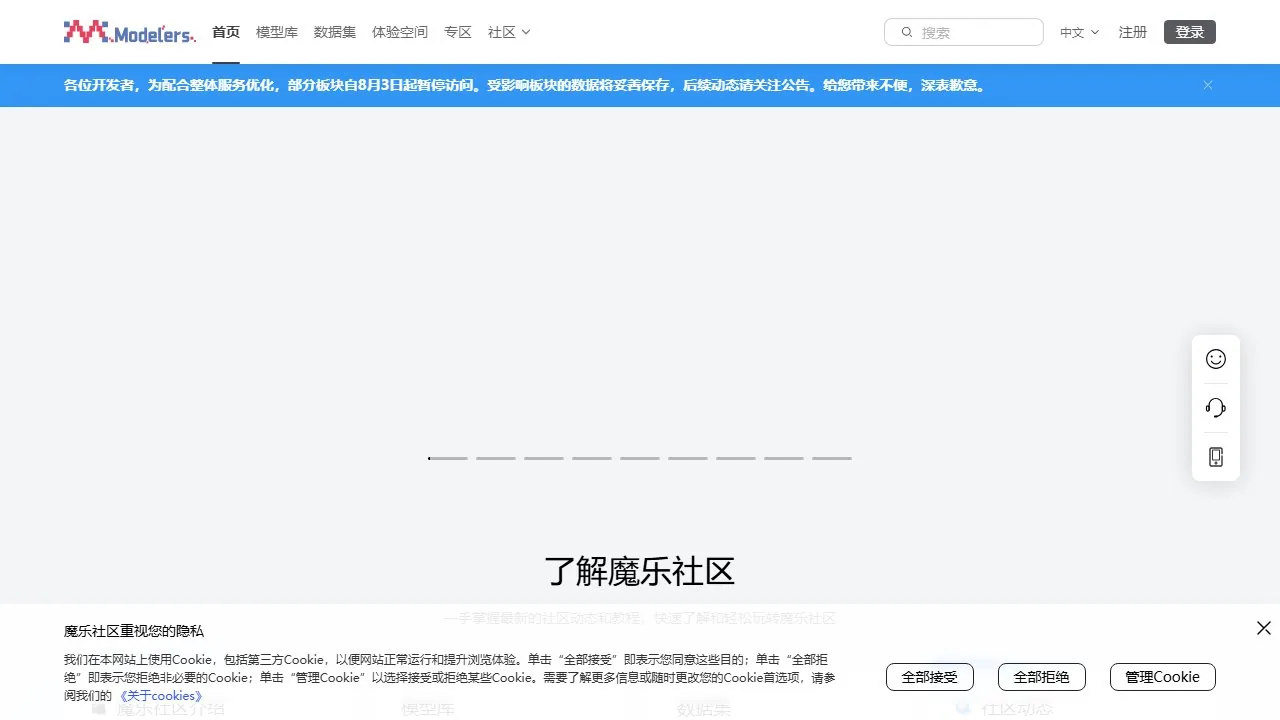Click the search magnifier icon
This screenshot has height=720, width=1280.
click(907, 32)
